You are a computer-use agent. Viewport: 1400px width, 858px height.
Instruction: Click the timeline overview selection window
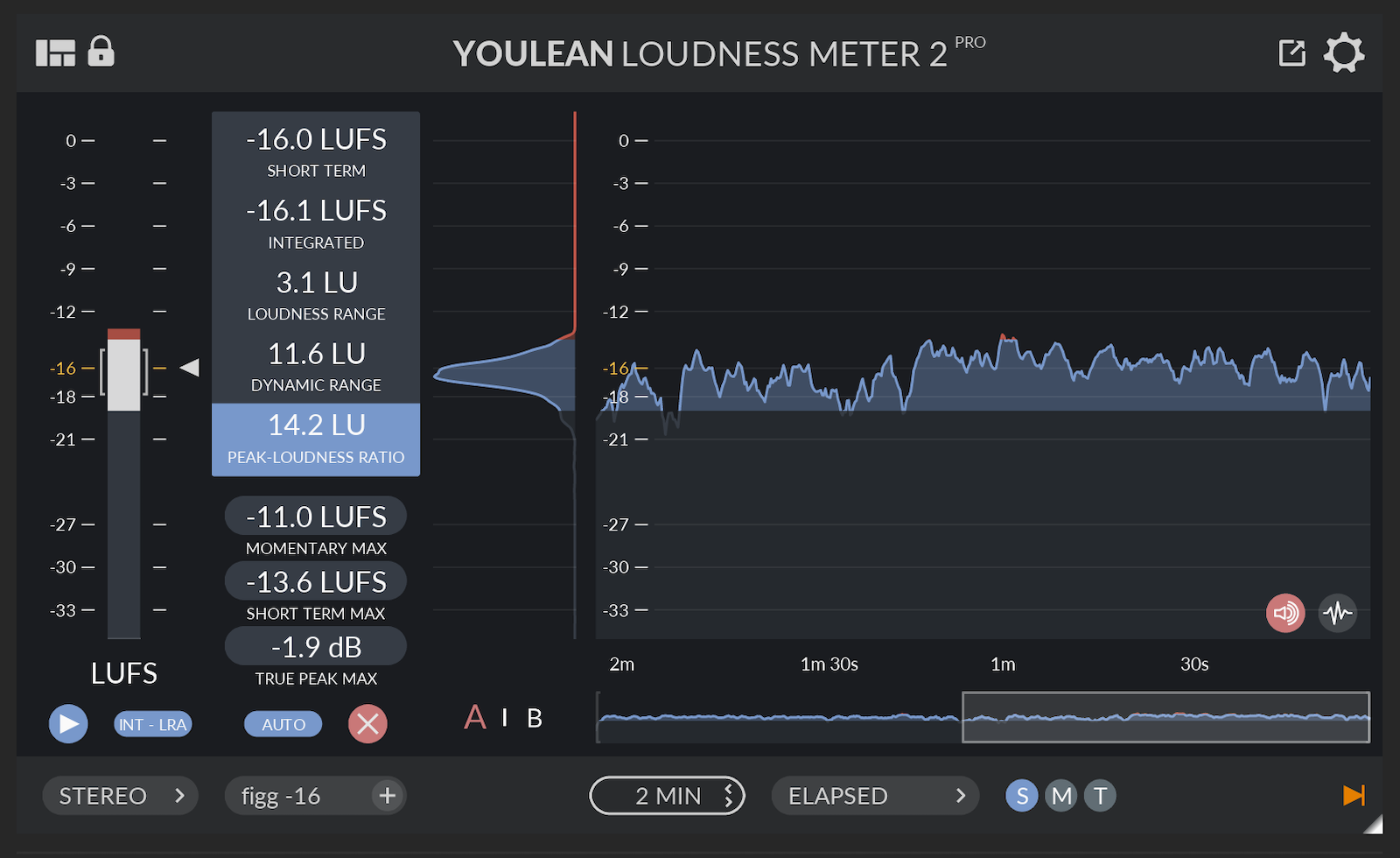click(1165, 717)
